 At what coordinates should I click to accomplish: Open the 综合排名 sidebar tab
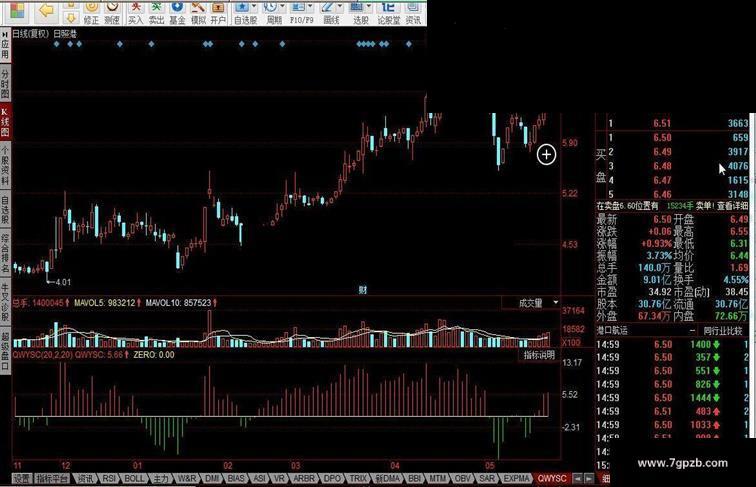(x=5, y=254)
